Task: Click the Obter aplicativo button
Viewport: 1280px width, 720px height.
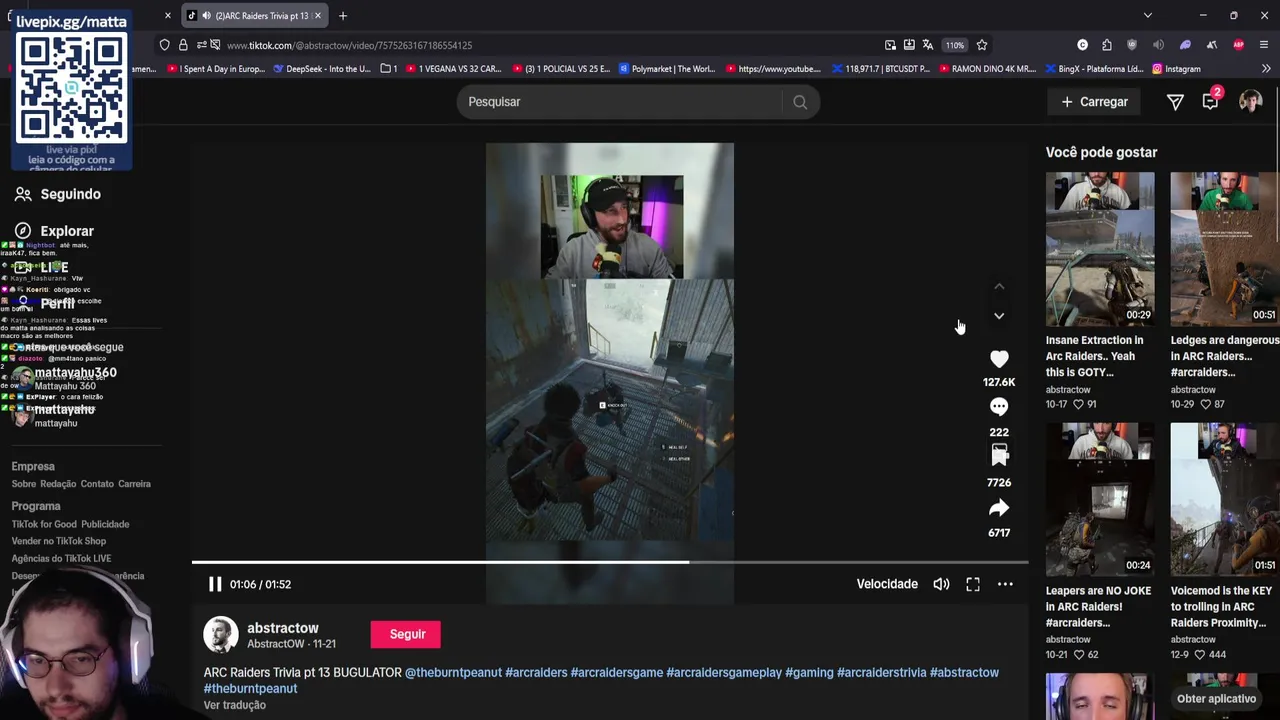Action: (x=1216, y=699)
